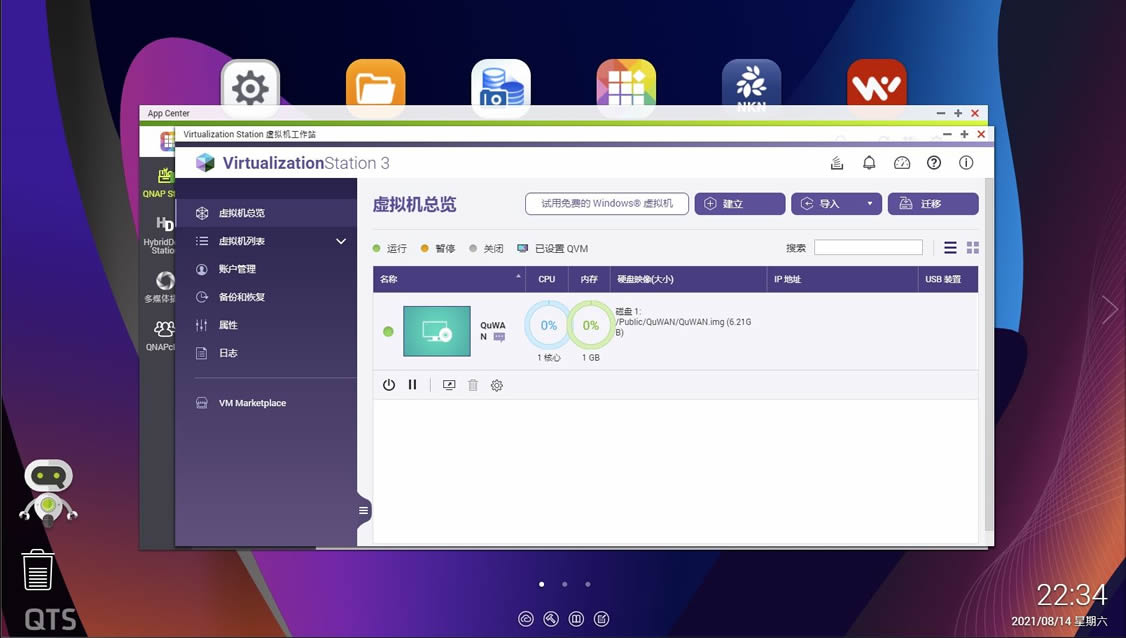Click the 迁移 migrate button
Image resolution: width=1126 pixels, height=638 pixels.
pos(933,204)
